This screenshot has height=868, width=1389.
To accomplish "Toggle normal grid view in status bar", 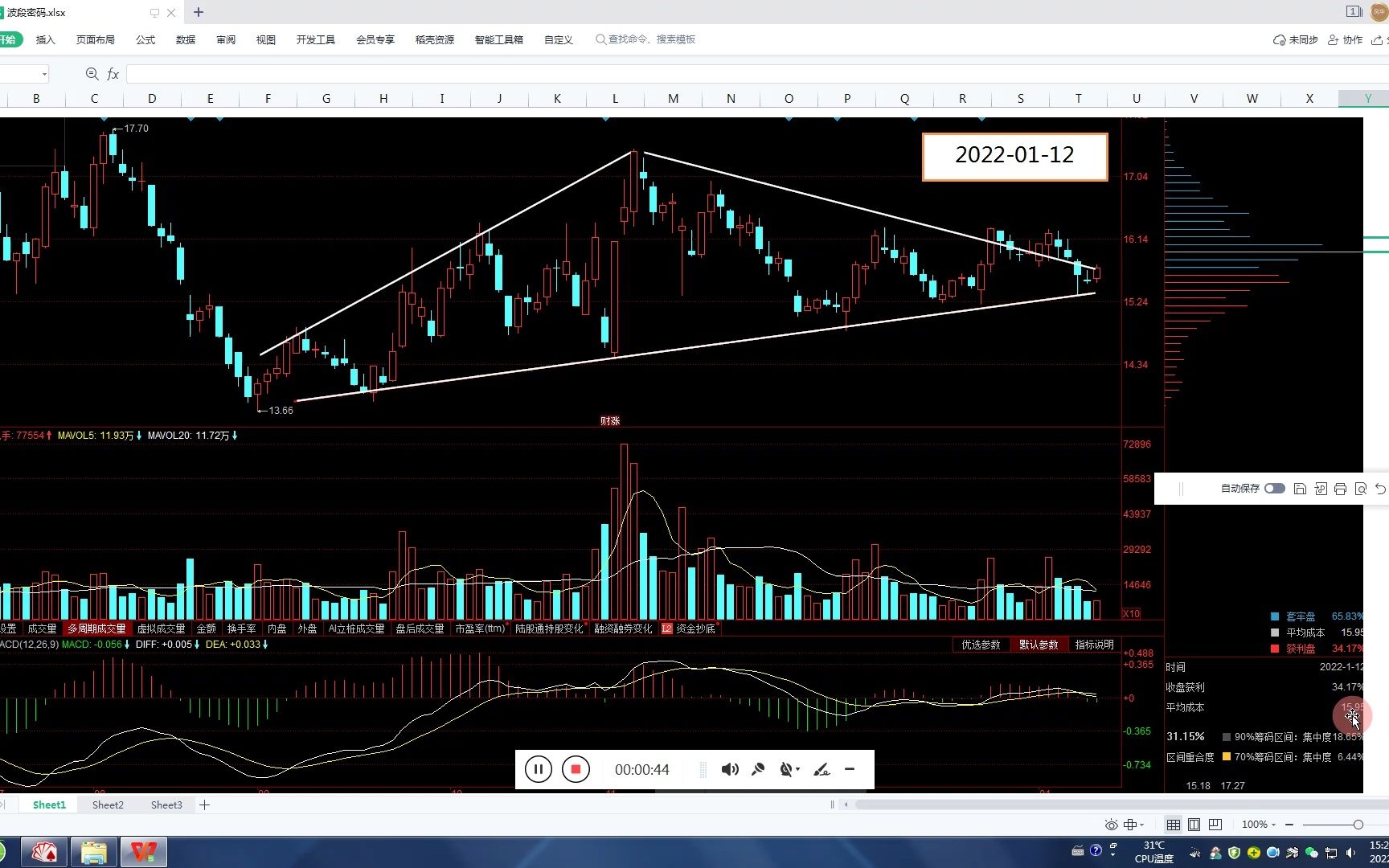I will click(x=1174, y=825).
